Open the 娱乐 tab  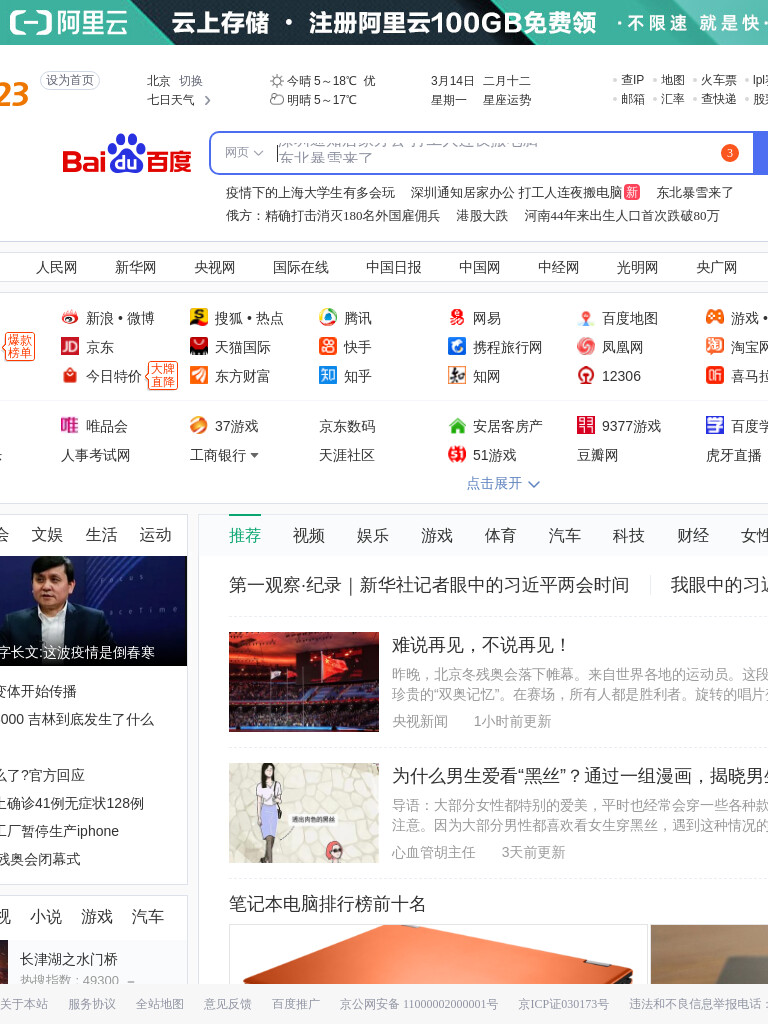pos(373,536)
